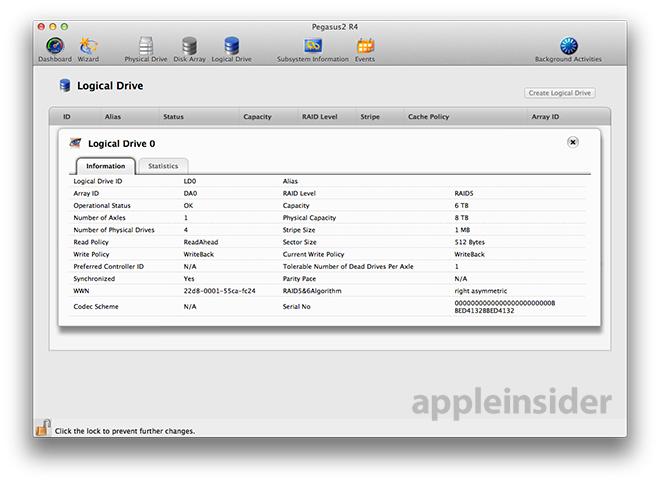Image resolution: width=660 pixels, height=483 pixels.
Task: Click the 6 TB capacity value
Action: point(461,205)
